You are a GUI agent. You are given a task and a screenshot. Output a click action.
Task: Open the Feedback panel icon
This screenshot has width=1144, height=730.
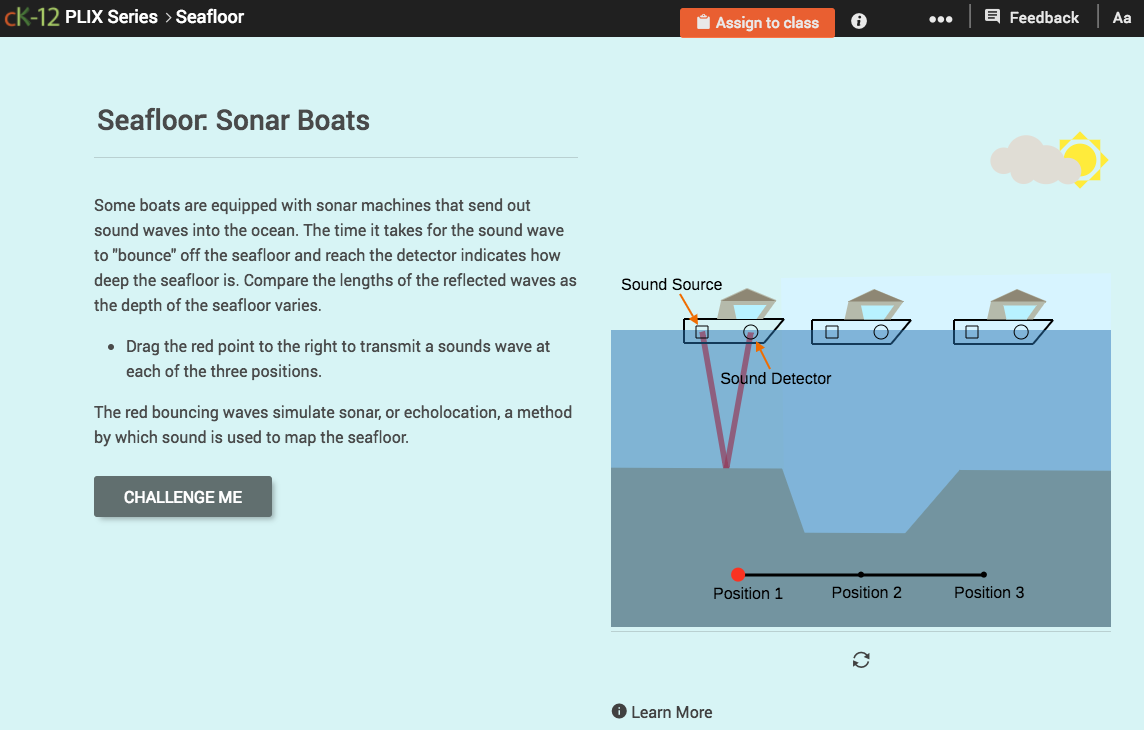click(991, 17)
